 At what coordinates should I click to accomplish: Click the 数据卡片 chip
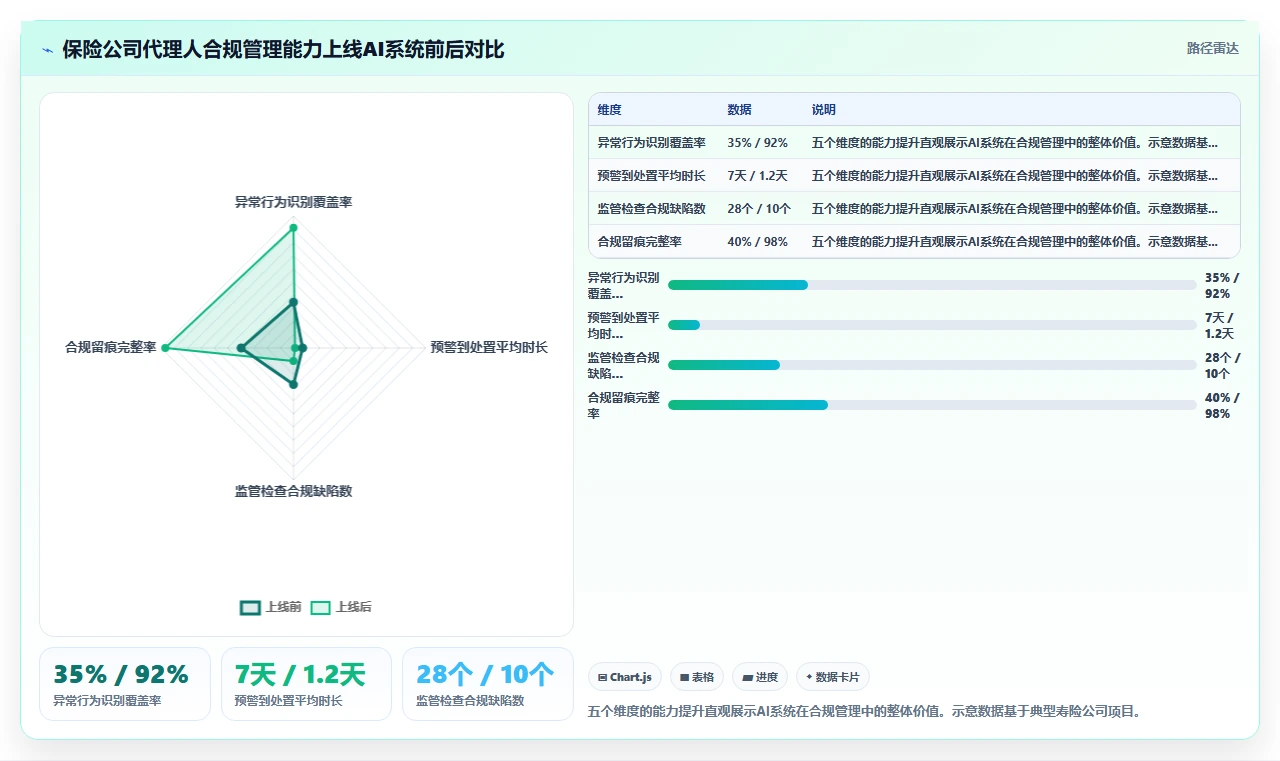(833, 677)
